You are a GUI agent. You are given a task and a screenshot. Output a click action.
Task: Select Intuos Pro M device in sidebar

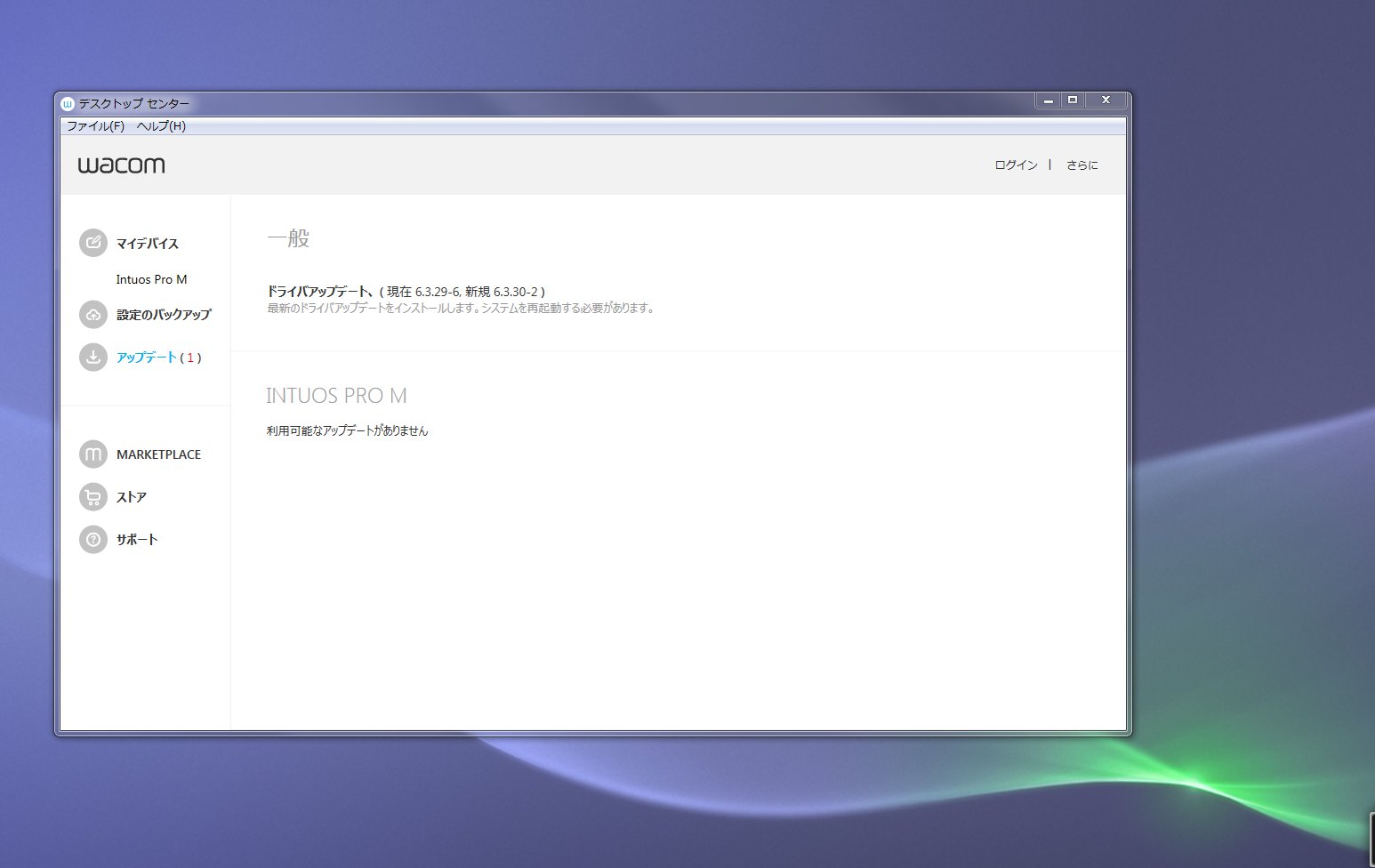[151, 279]
